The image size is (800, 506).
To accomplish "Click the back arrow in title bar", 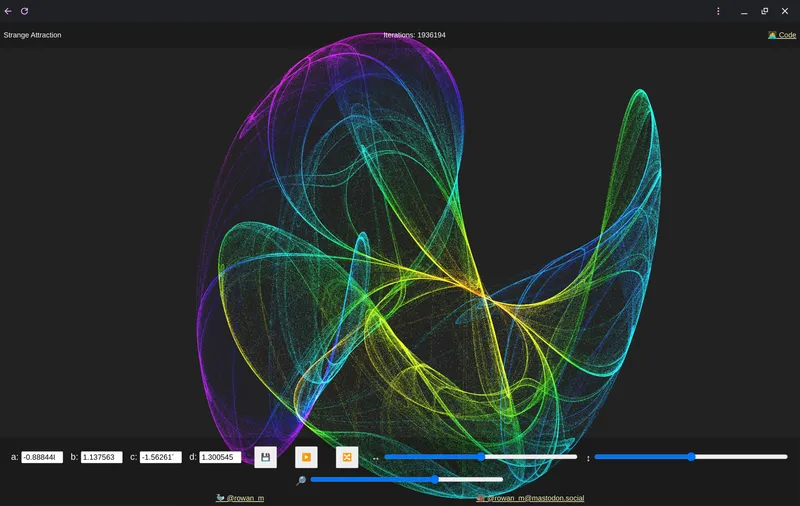I will 9,11.
